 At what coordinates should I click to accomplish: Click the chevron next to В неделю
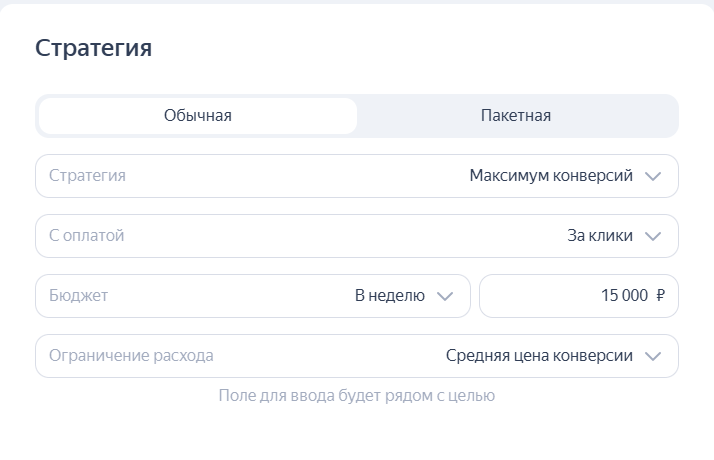tap(446, 296)
